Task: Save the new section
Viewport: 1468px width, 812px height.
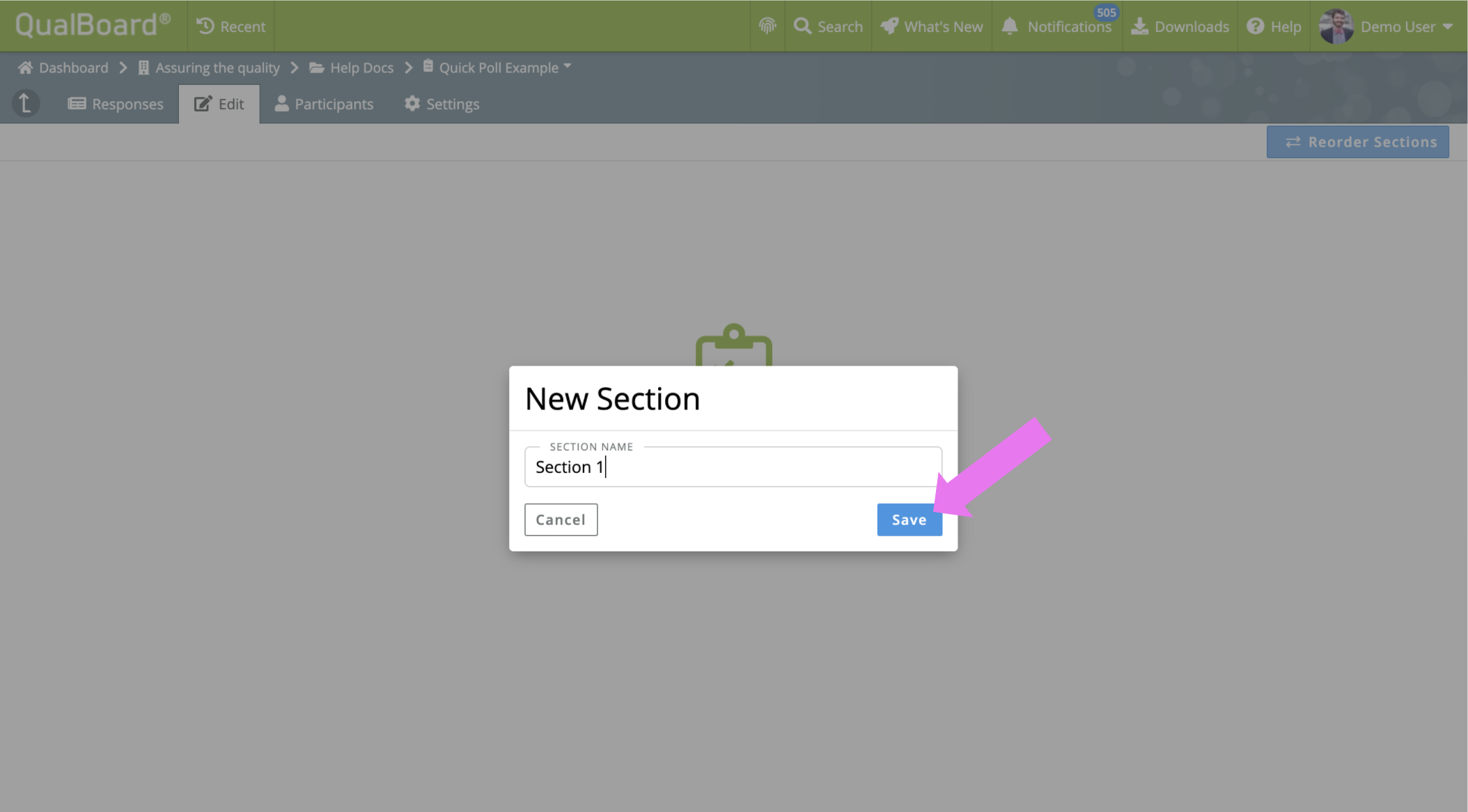Action: pos(909,520)
